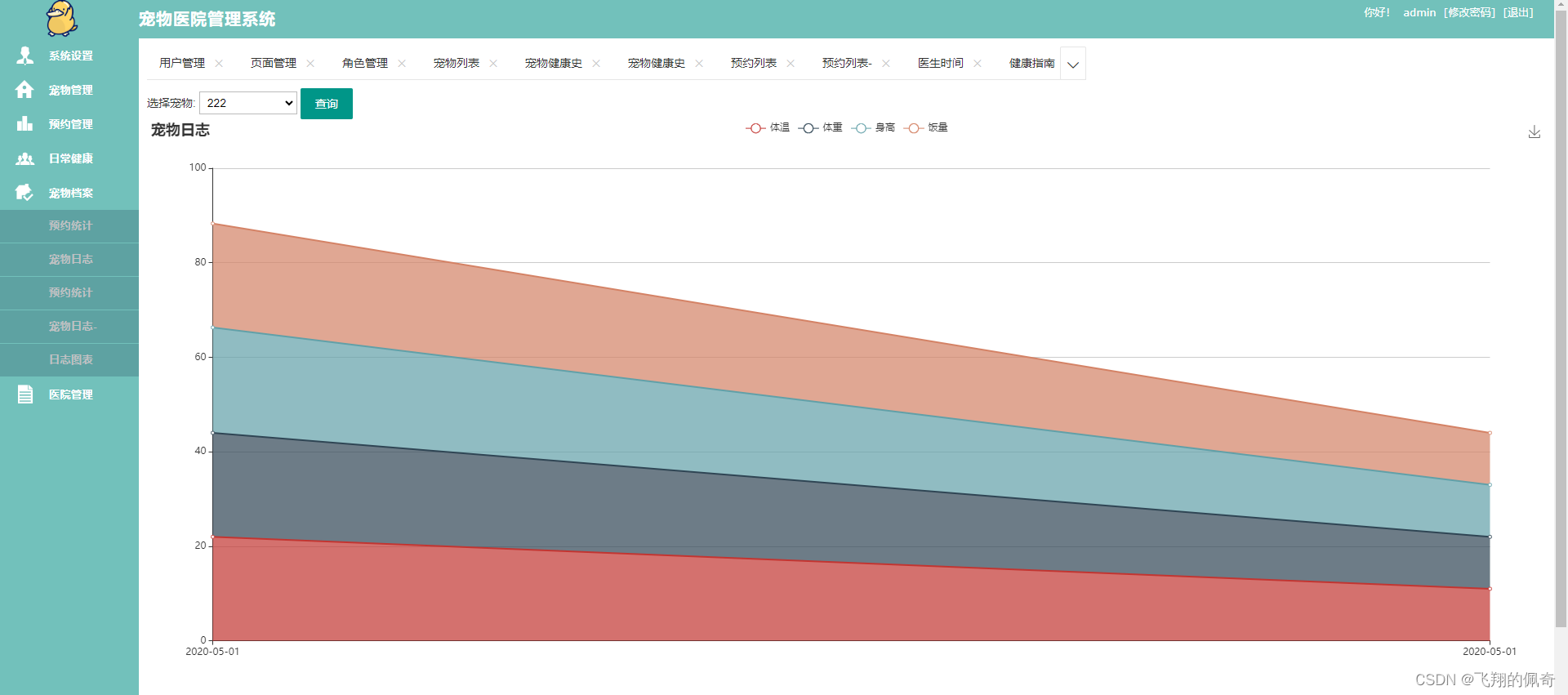This screenshot has height=695, width=1568.
Task: Open 宠物日志 in the sidebar submenu
Action: (69, 259)
